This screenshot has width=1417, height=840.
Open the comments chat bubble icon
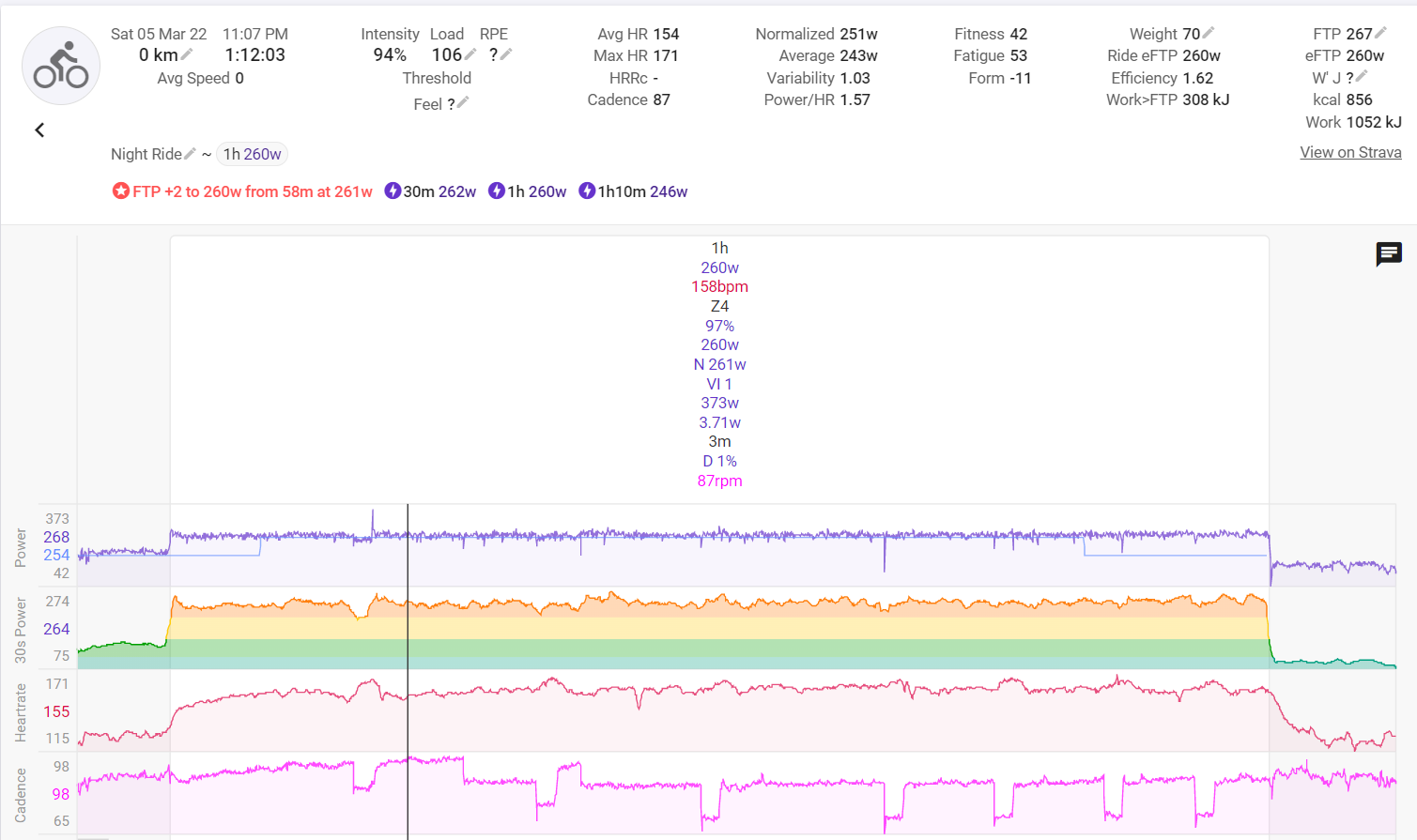pos(1389,253)
